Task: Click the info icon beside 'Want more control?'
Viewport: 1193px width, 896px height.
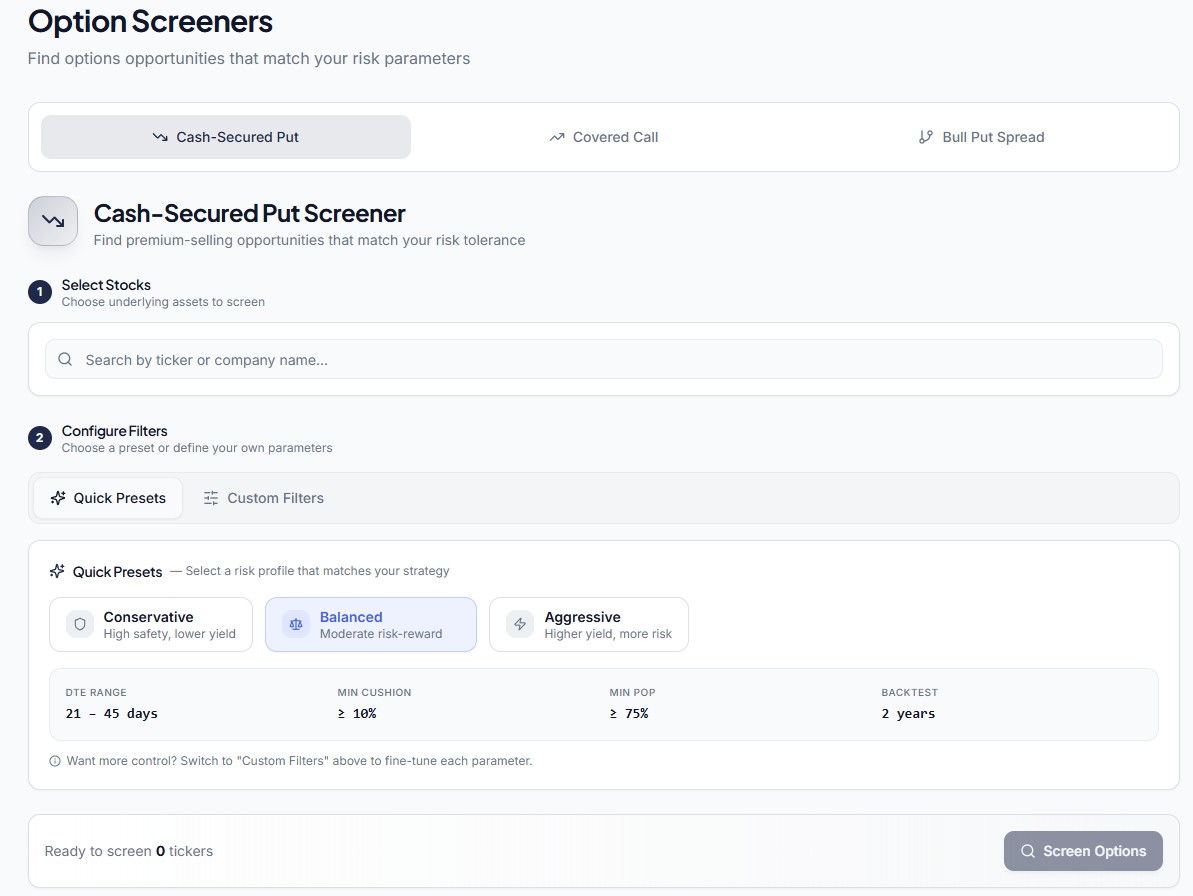Action: [55, 761]
